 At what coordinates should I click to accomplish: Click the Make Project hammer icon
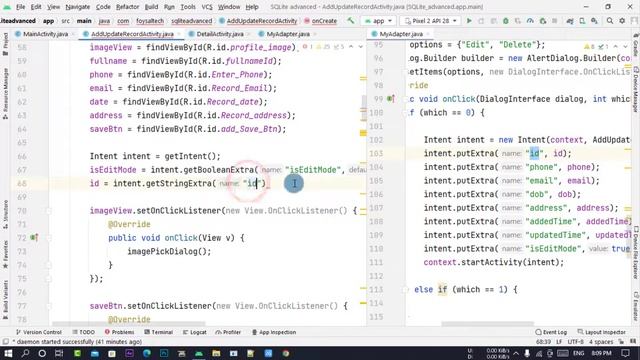coord(351,20)
